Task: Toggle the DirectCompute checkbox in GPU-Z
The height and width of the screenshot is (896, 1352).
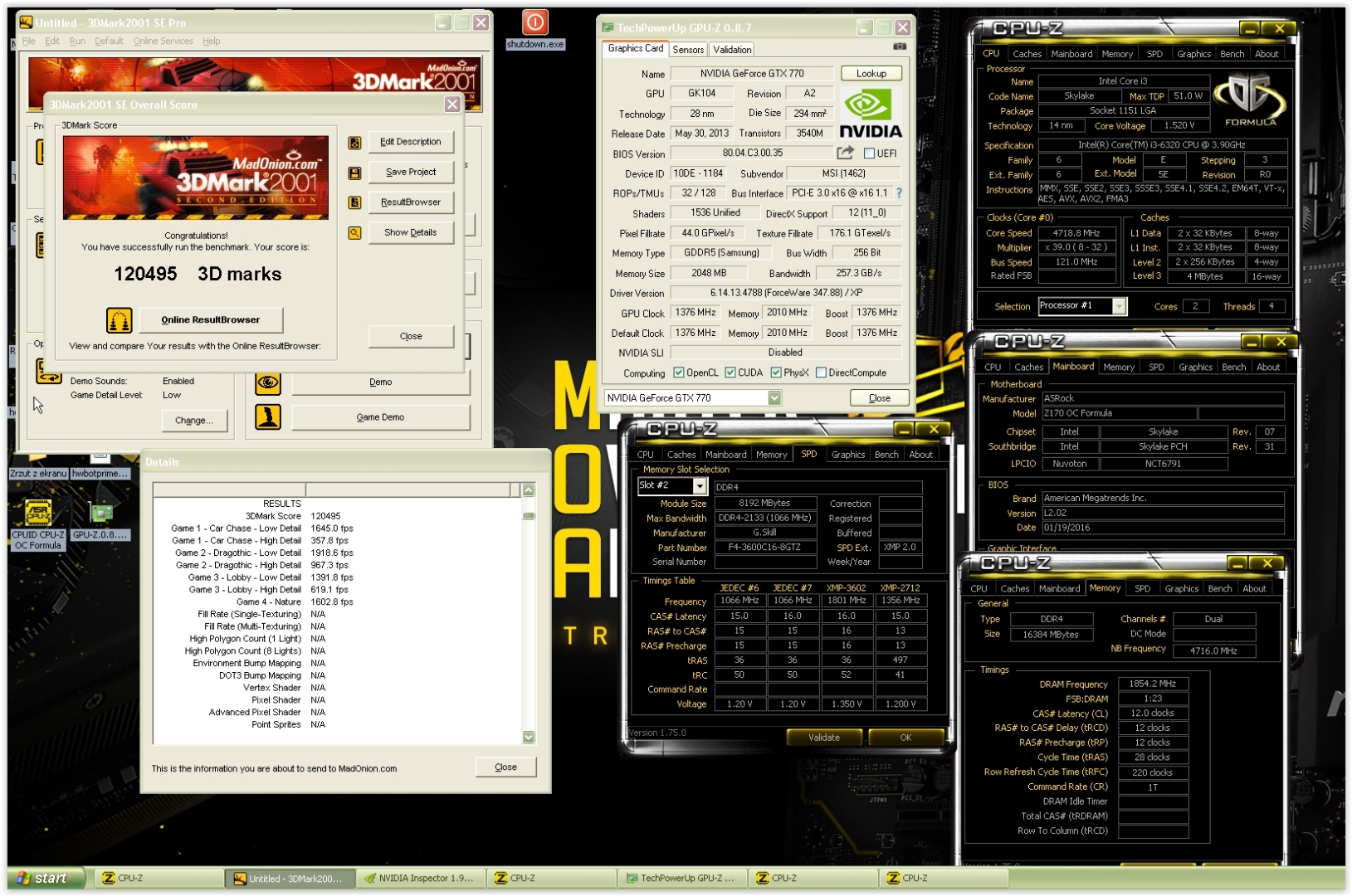Action: (x=821, y=373)
